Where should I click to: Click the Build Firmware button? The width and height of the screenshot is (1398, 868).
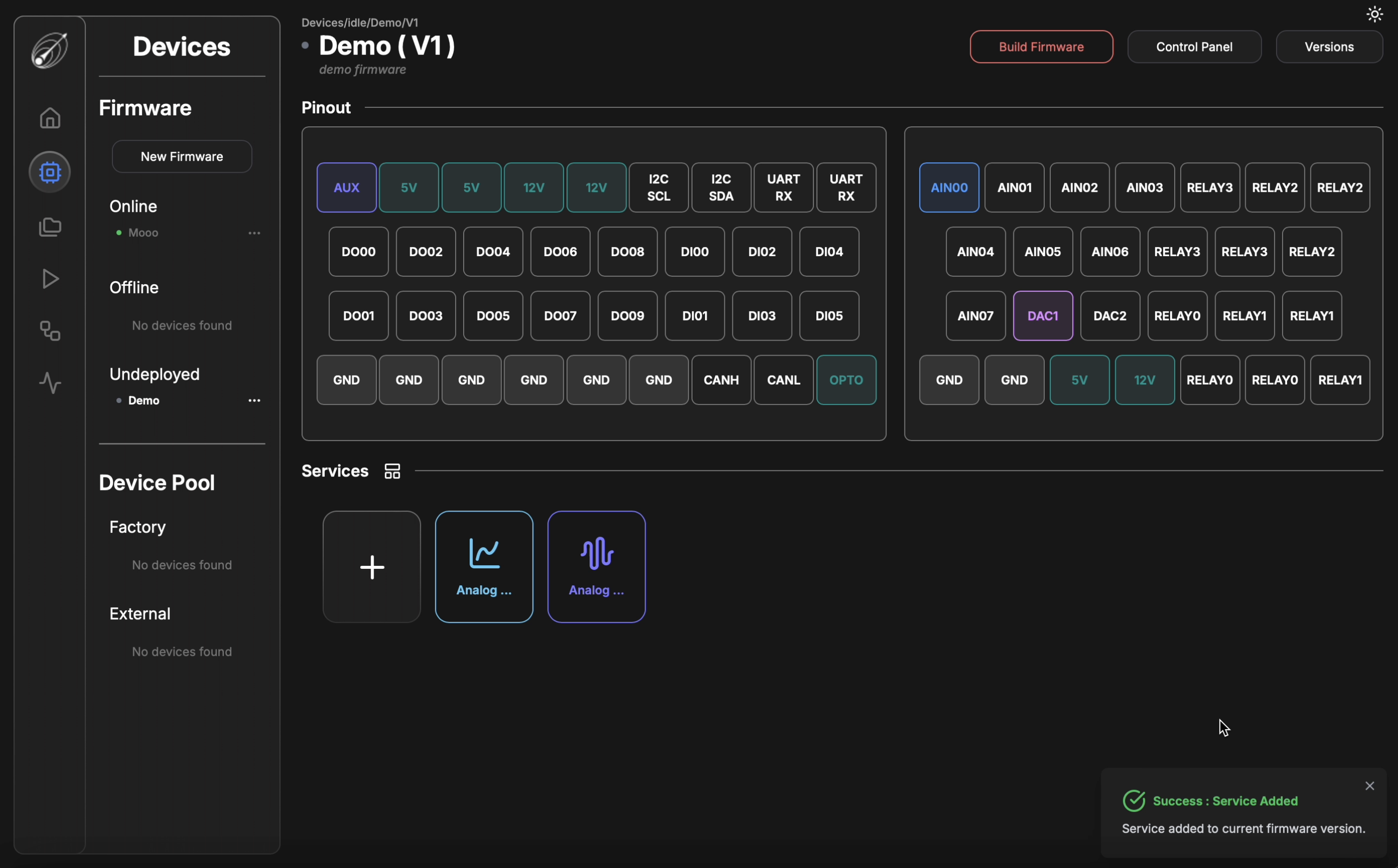coord(1041,47)
